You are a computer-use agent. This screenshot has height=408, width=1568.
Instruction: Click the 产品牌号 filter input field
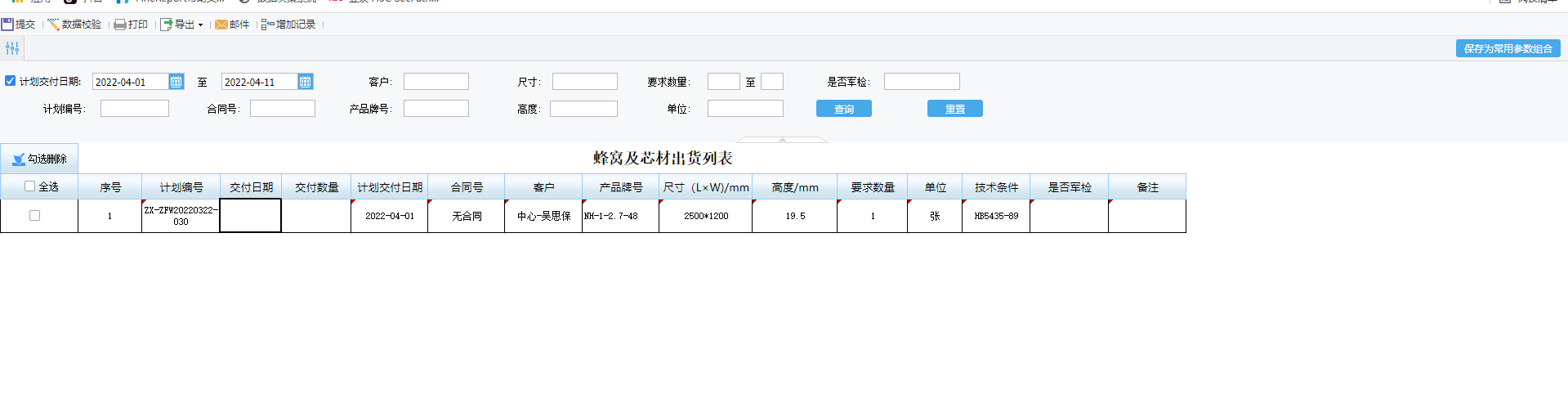[436, 109]
